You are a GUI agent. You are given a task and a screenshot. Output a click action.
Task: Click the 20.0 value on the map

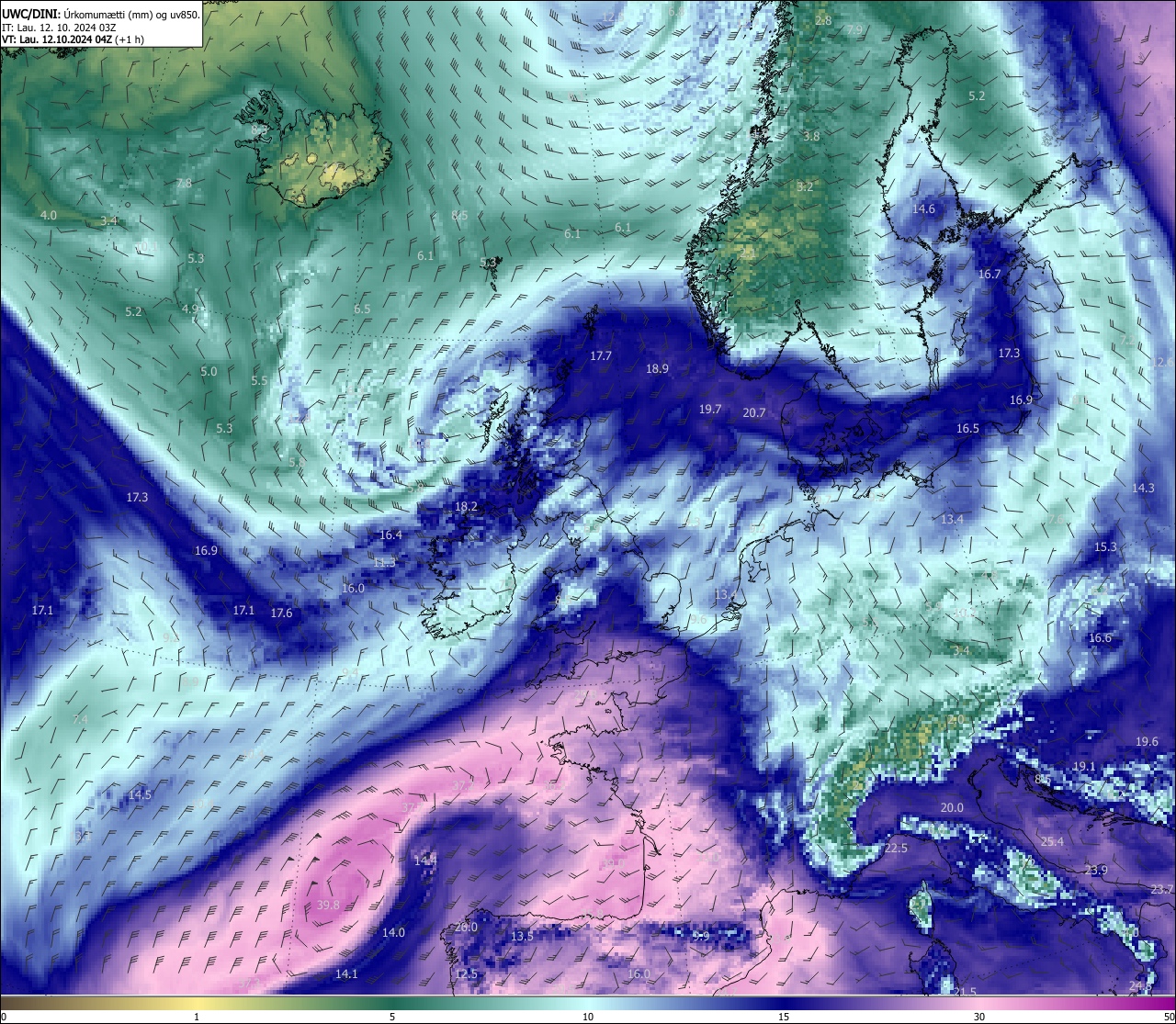[x=952, y=807]
